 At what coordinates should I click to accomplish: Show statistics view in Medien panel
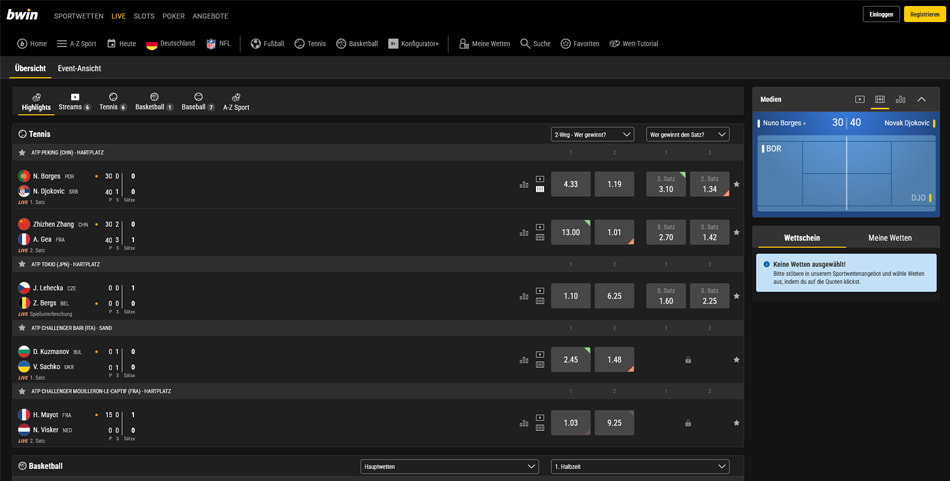pyautogui.click(x=900, y=99)
